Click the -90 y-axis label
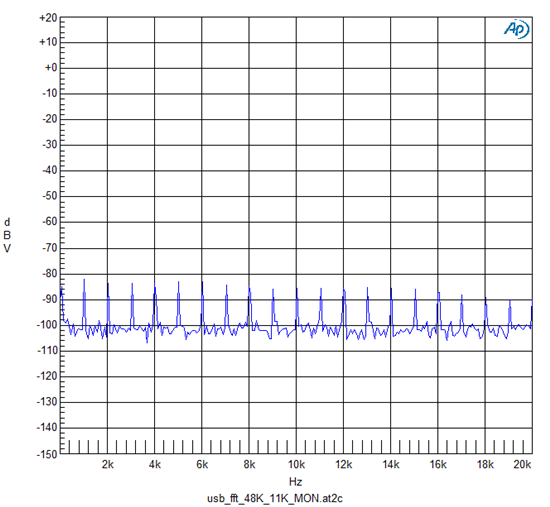This screenshot has width=550, height=507. coord(50,299)
